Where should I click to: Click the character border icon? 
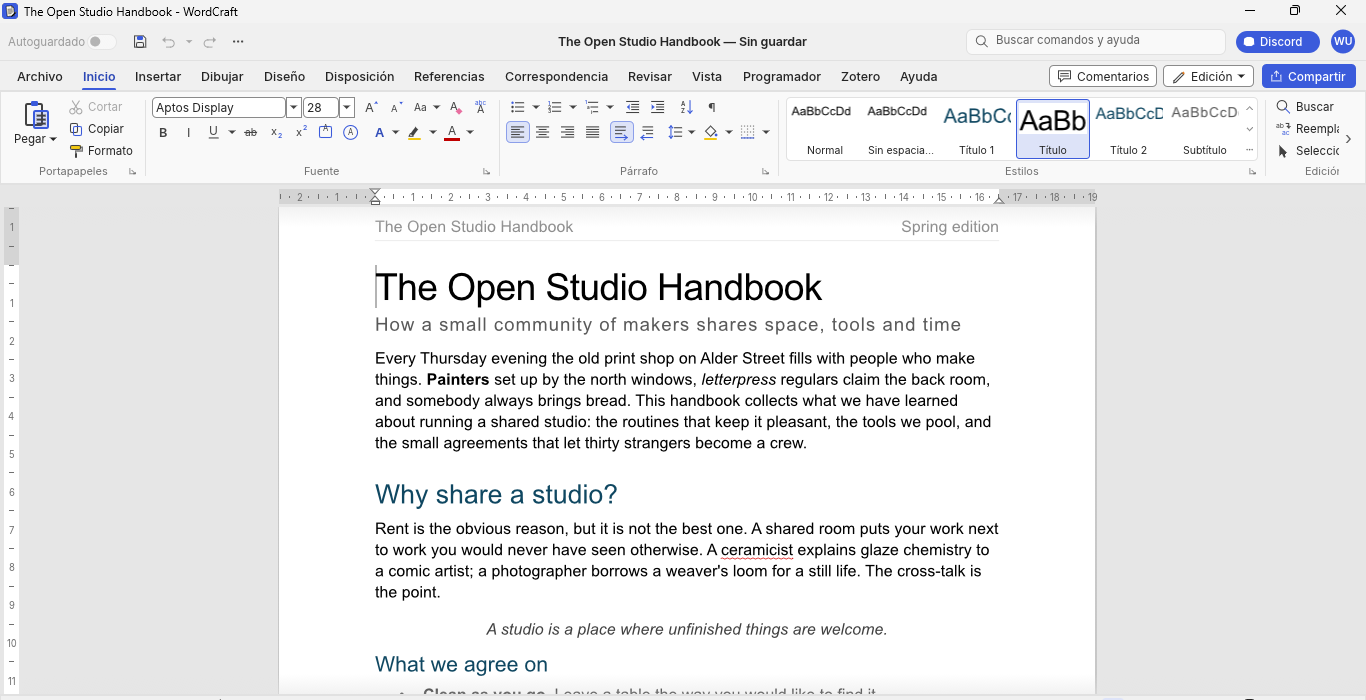tap(326, 133)
